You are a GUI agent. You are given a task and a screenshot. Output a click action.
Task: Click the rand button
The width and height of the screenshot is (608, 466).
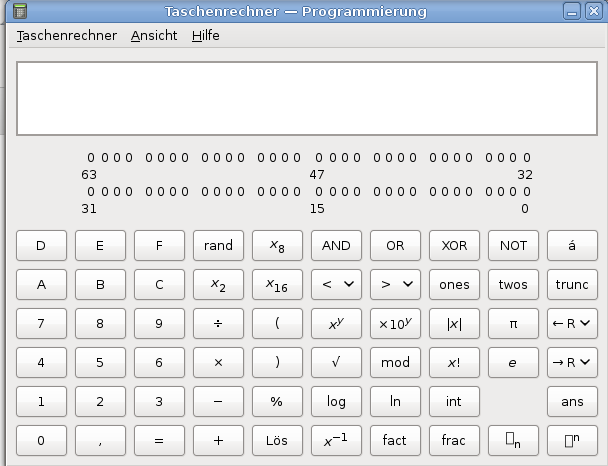218,245
